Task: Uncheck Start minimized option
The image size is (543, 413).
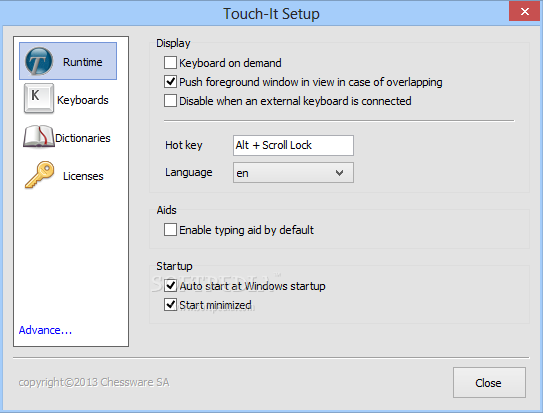Action: click(x=170, y=305)
